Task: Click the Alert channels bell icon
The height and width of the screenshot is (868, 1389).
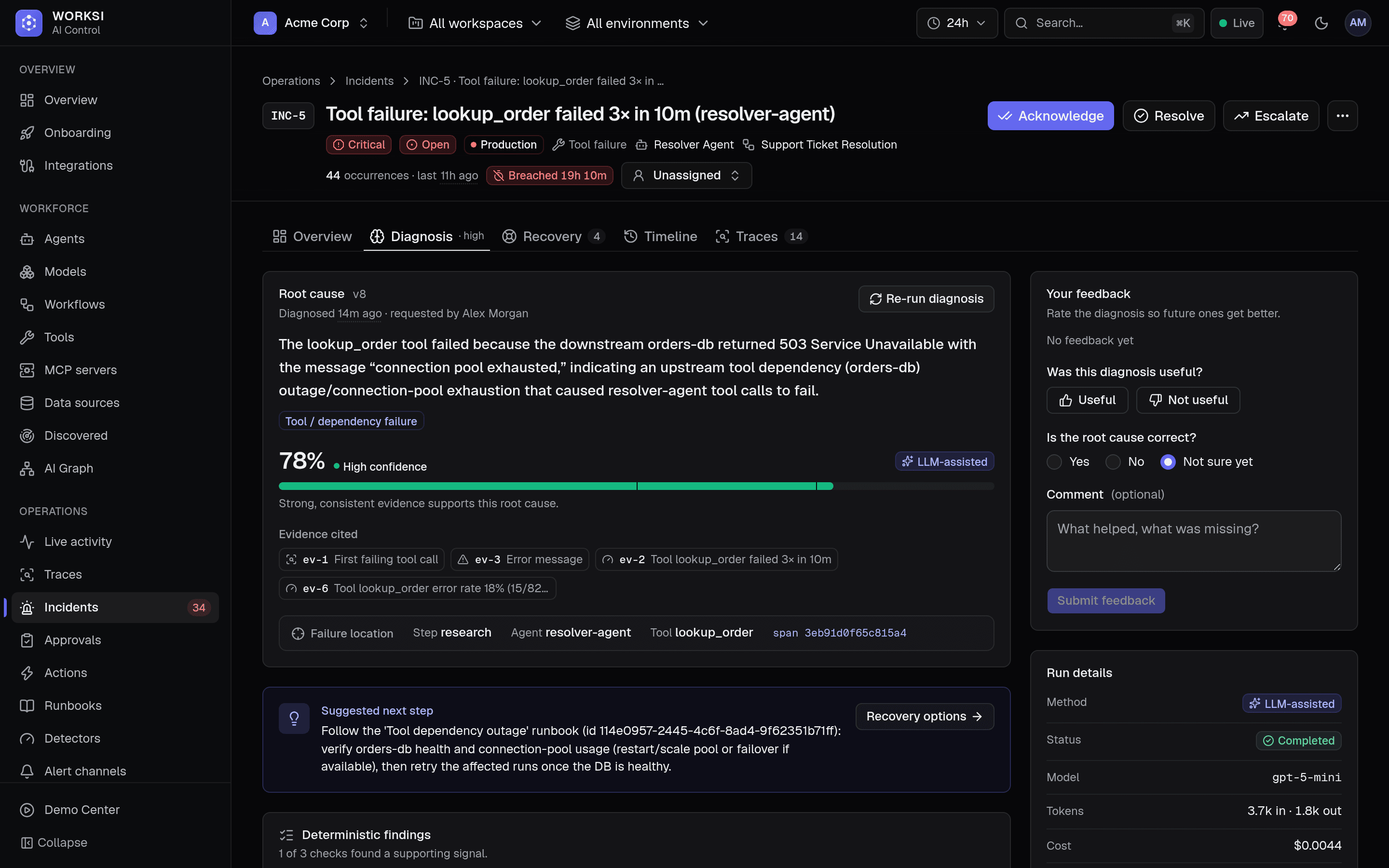Action: click(x=27, y=771)
